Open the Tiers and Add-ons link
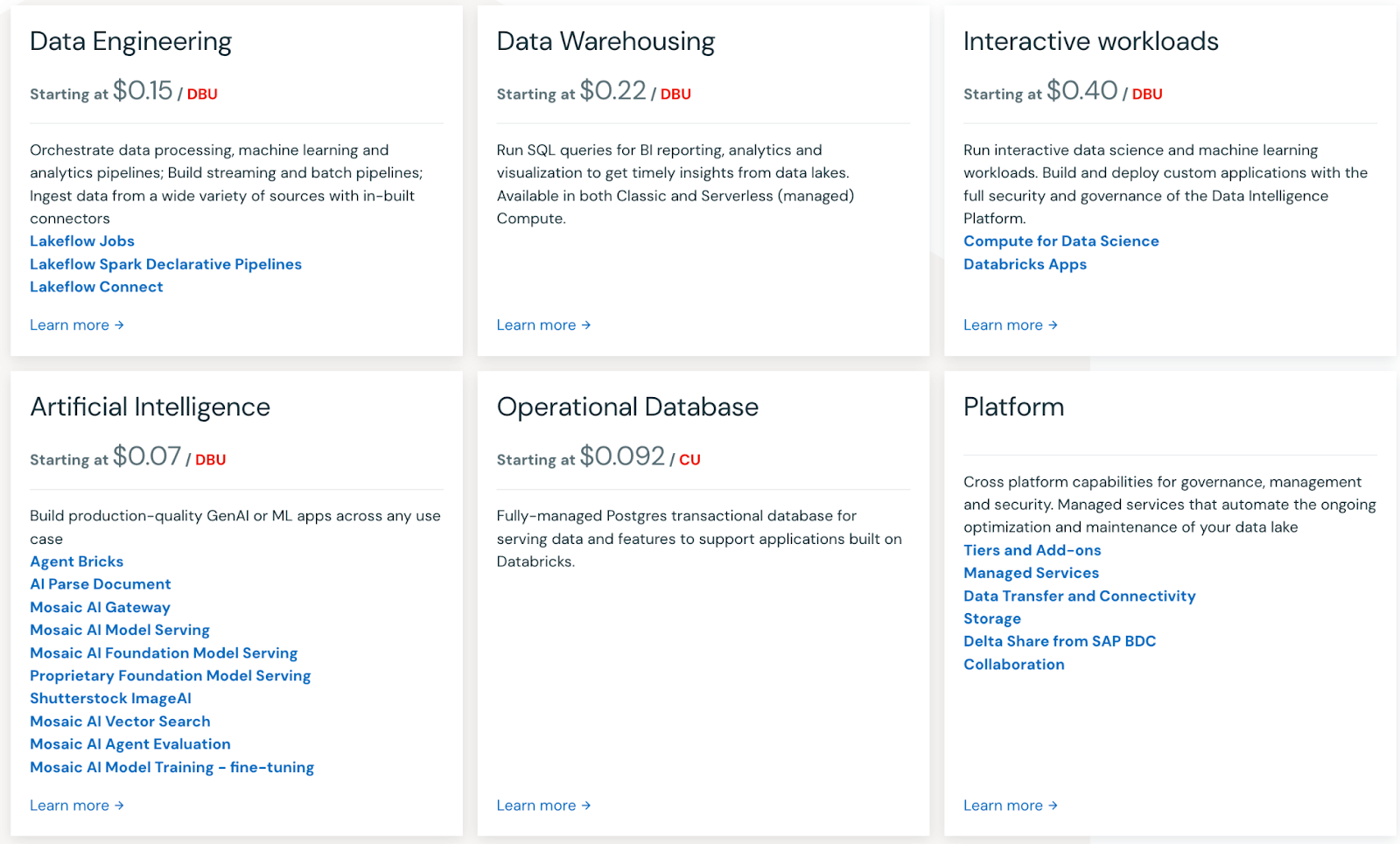 pyautogui.click(x=1032, y=550)
